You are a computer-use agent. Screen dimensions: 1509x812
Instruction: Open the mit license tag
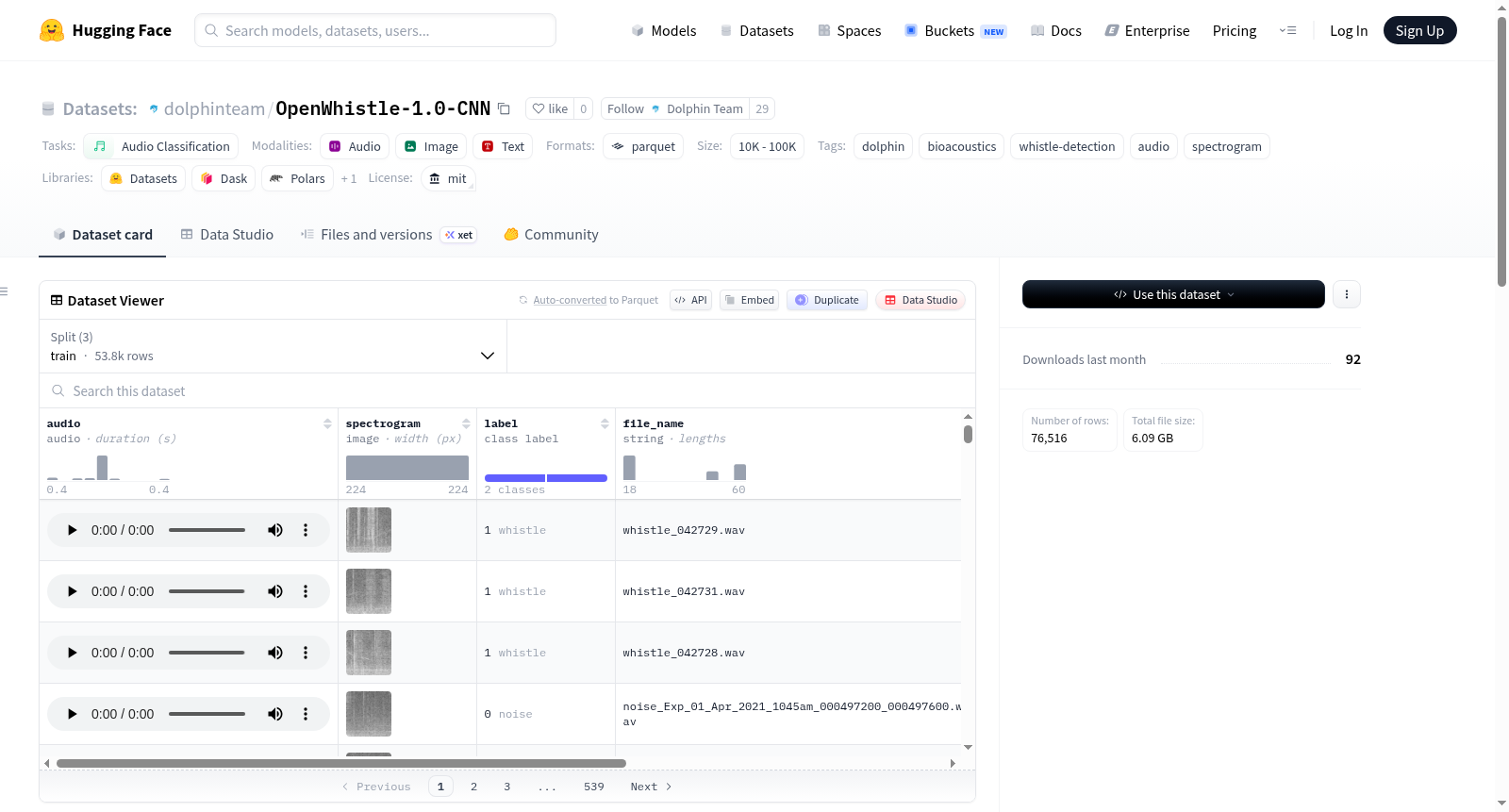point(448,178)
